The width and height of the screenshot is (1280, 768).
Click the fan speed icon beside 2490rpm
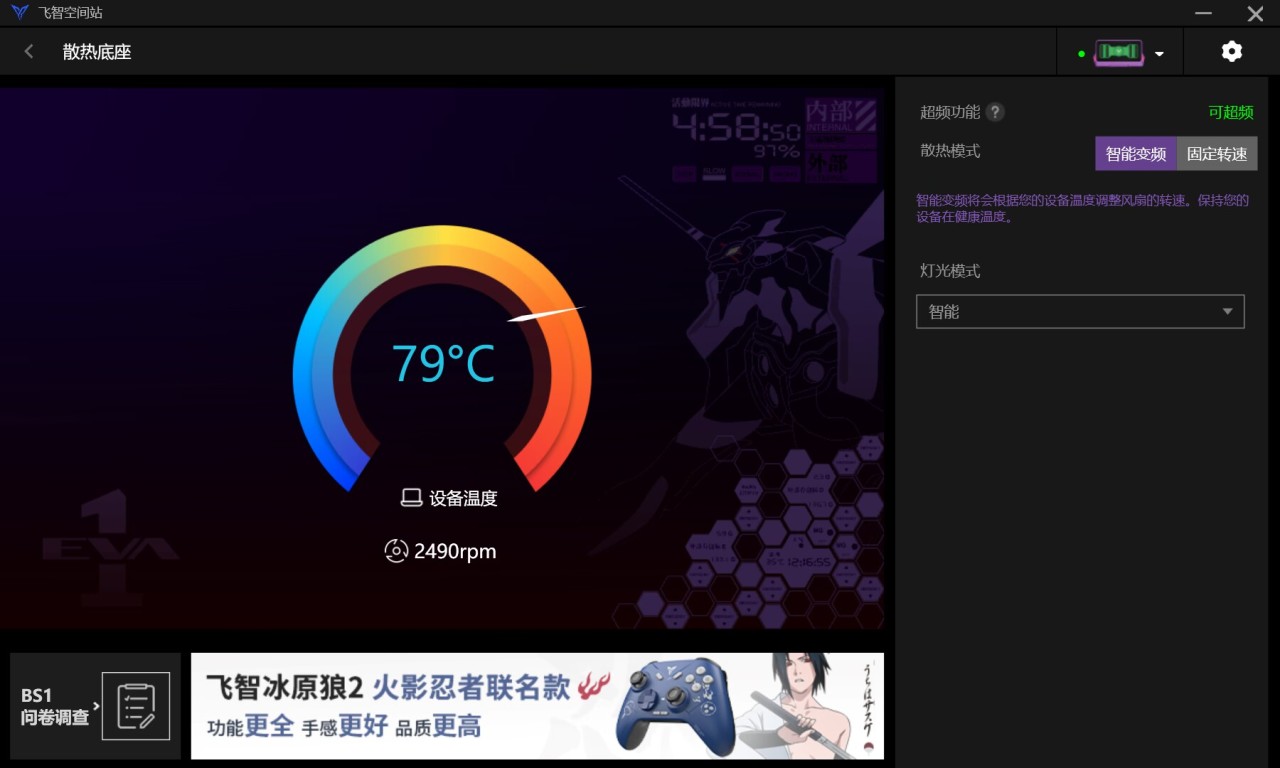pyautogui.click(x=396, y=551)
